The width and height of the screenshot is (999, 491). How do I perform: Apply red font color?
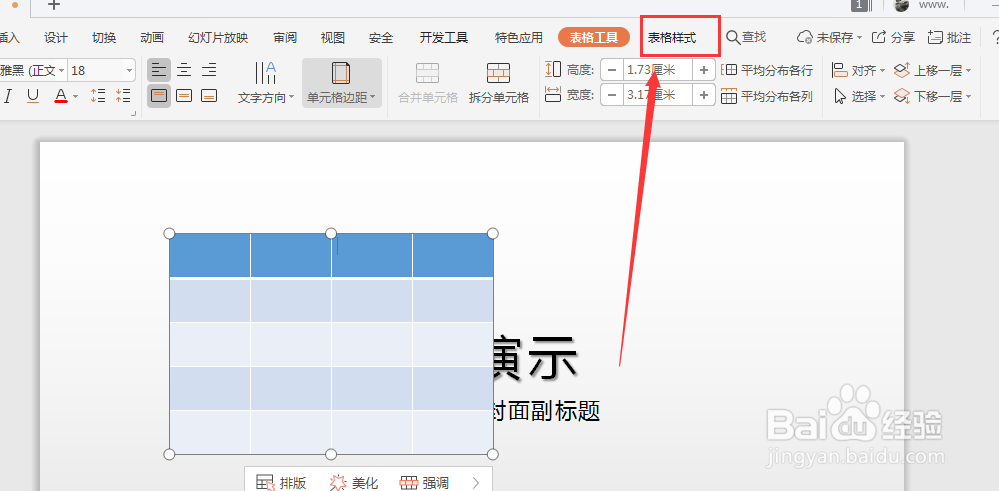click(x=61, y=96)
